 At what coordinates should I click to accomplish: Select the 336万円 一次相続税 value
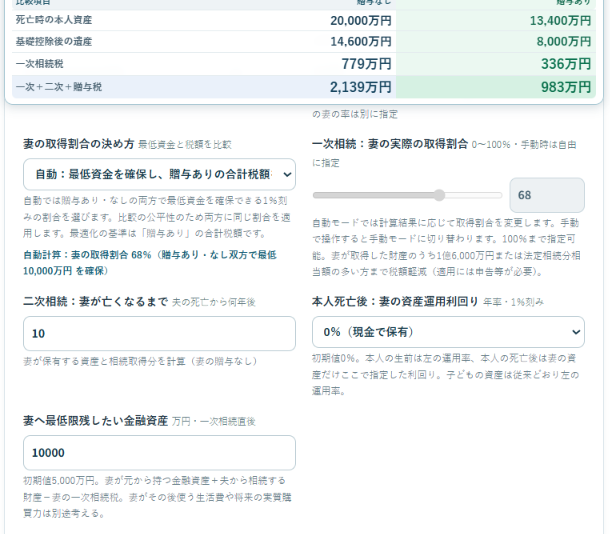(566, 64)
